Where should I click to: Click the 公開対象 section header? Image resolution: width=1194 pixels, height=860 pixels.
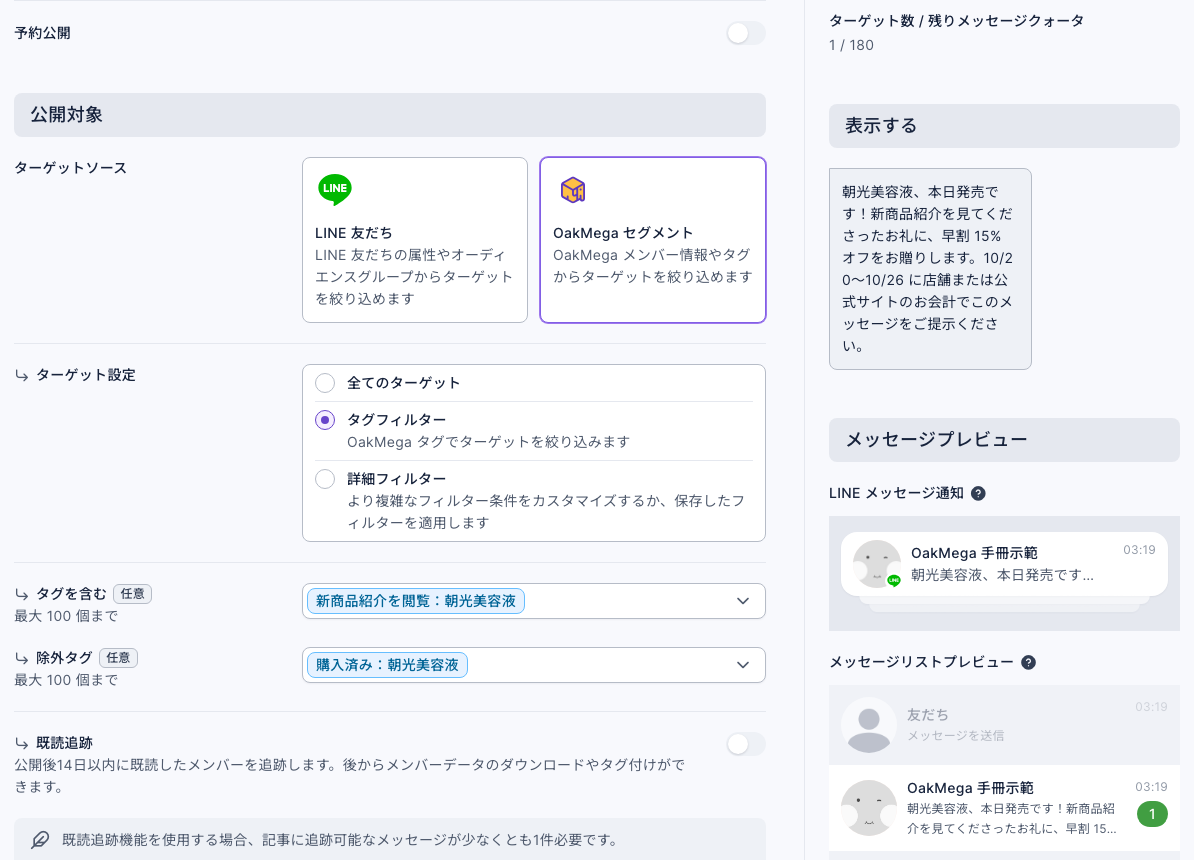pyautogui.click(x=390, y=115)
